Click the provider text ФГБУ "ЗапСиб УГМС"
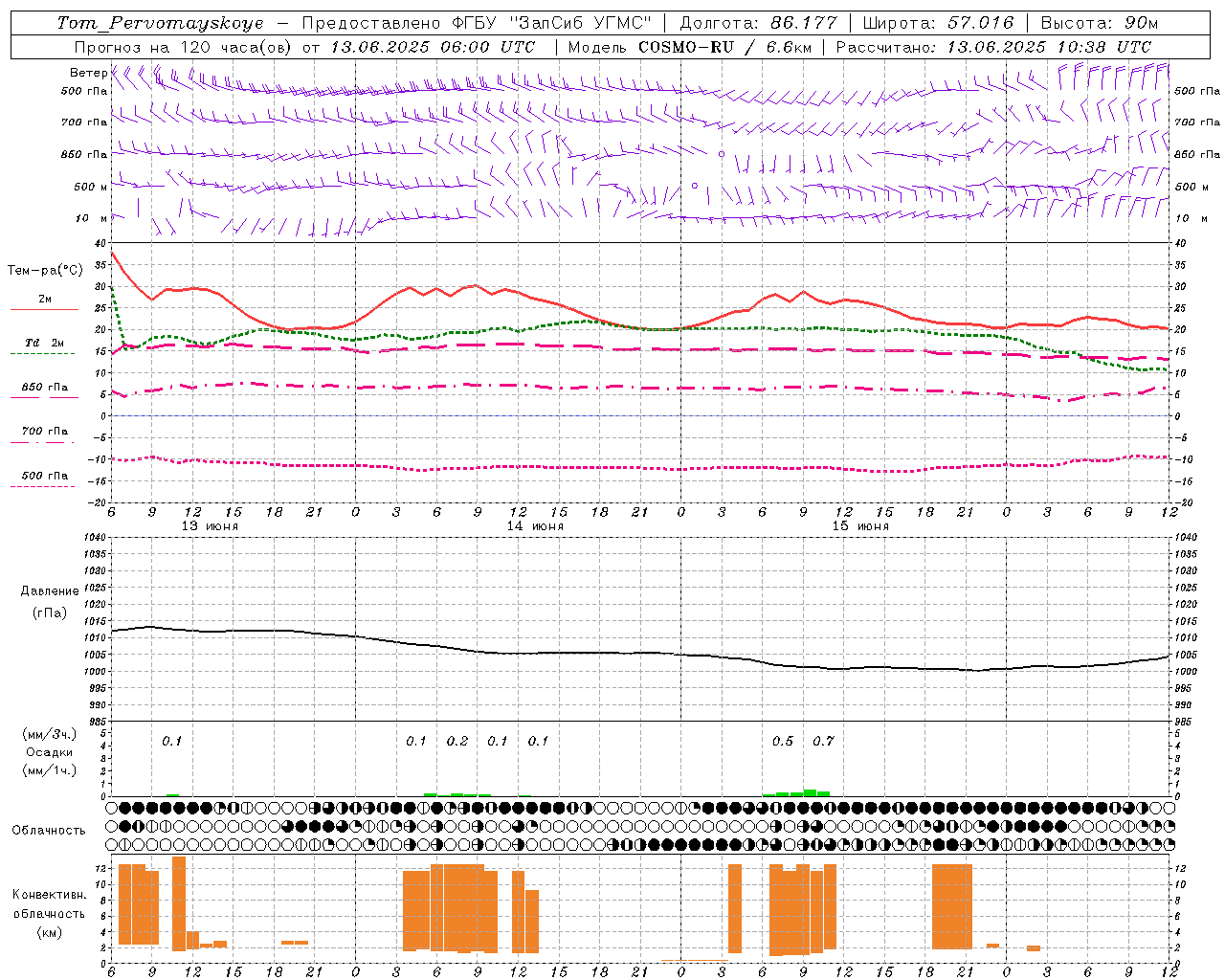Image resolution: width=1225 pixels, height=980 pixels. [x=551, y=23]
